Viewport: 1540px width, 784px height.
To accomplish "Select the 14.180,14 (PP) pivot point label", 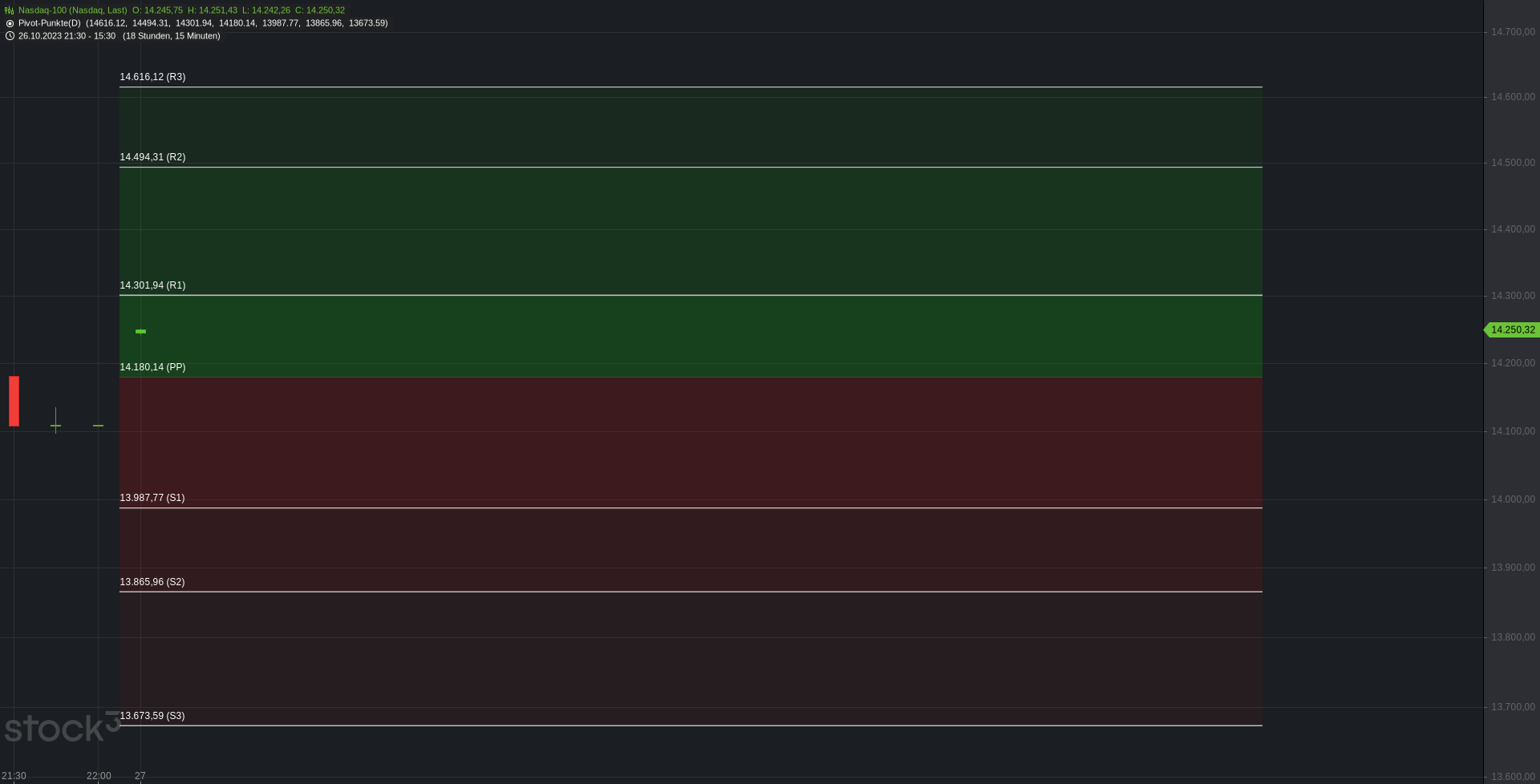I will pyautogui.click(x=152, y=367).
